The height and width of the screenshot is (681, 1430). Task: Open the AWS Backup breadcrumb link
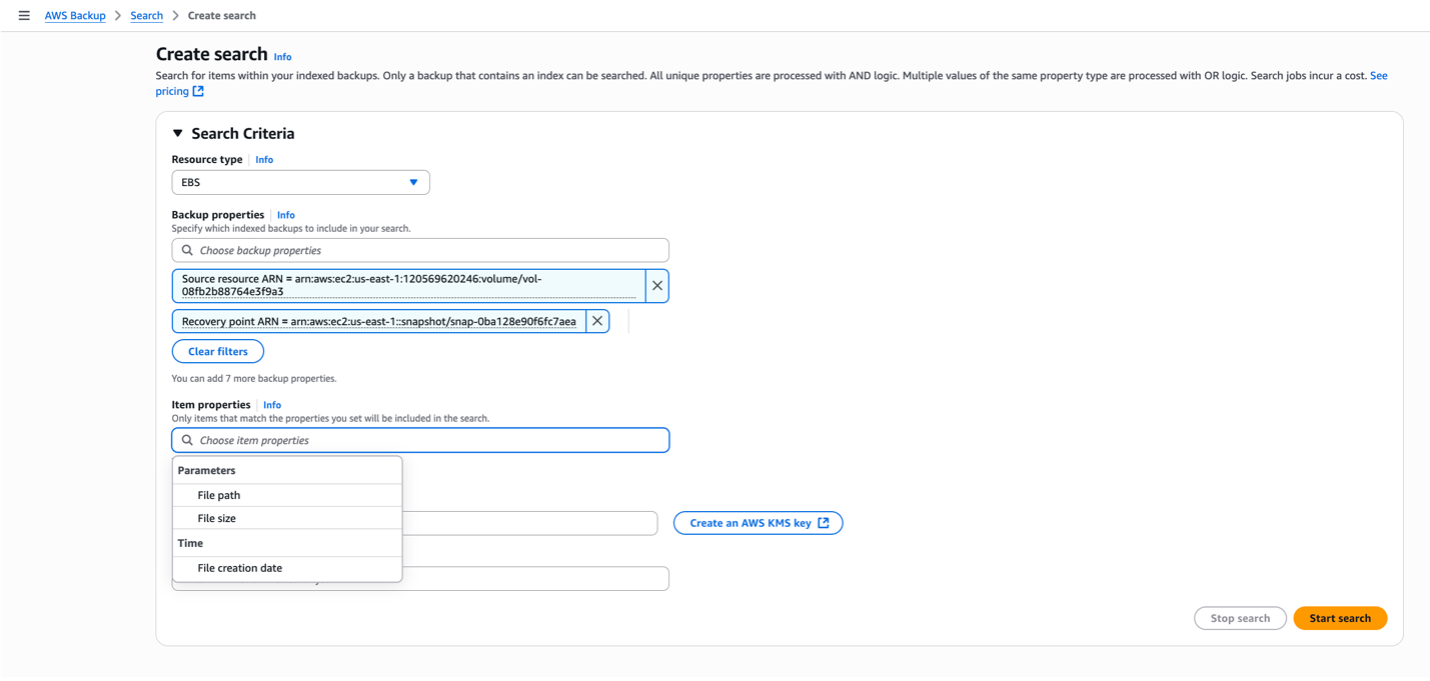(x=75, y=15)
